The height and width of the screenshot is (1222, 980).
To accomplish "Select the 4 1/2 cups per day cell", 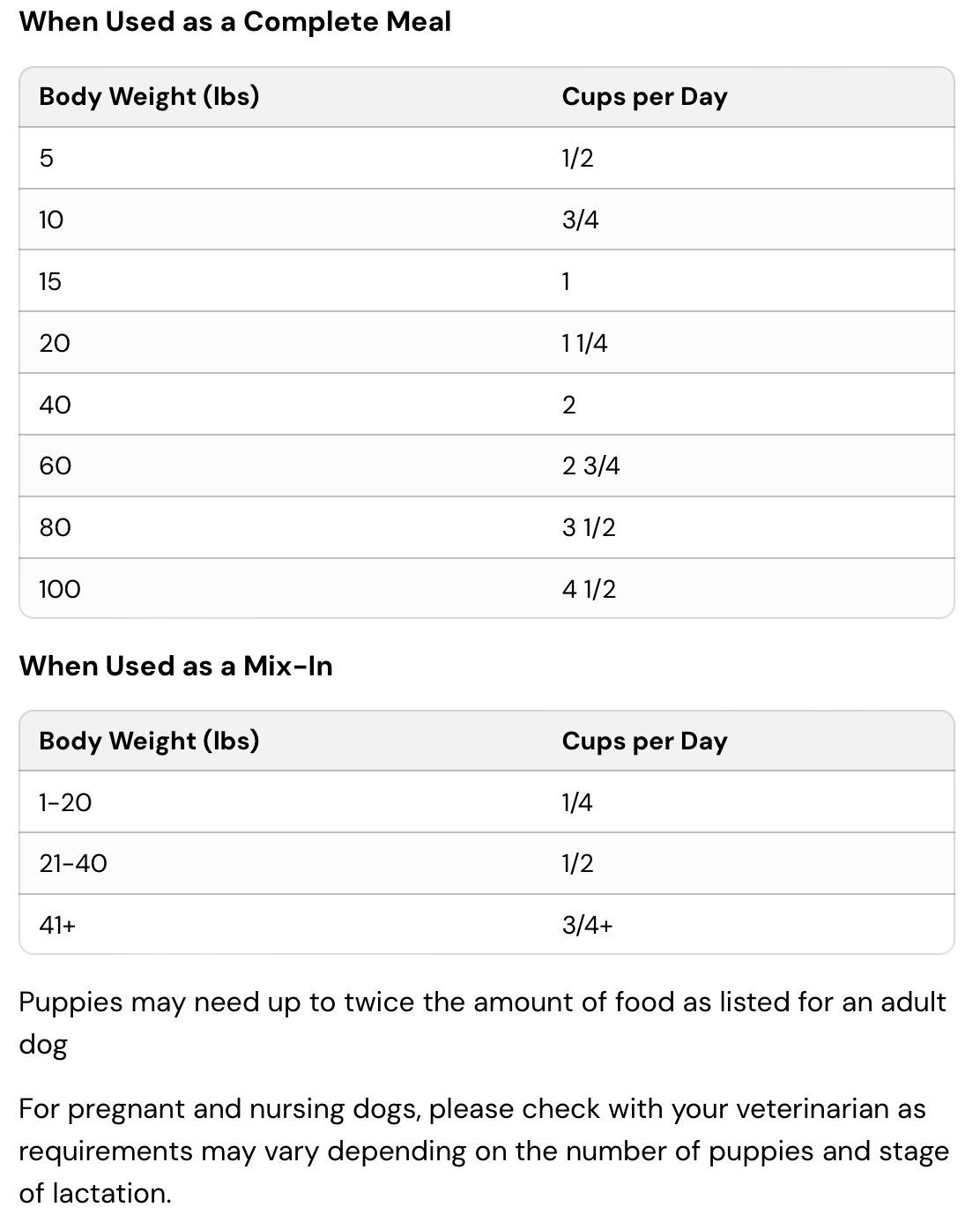I will pos(589,589).
